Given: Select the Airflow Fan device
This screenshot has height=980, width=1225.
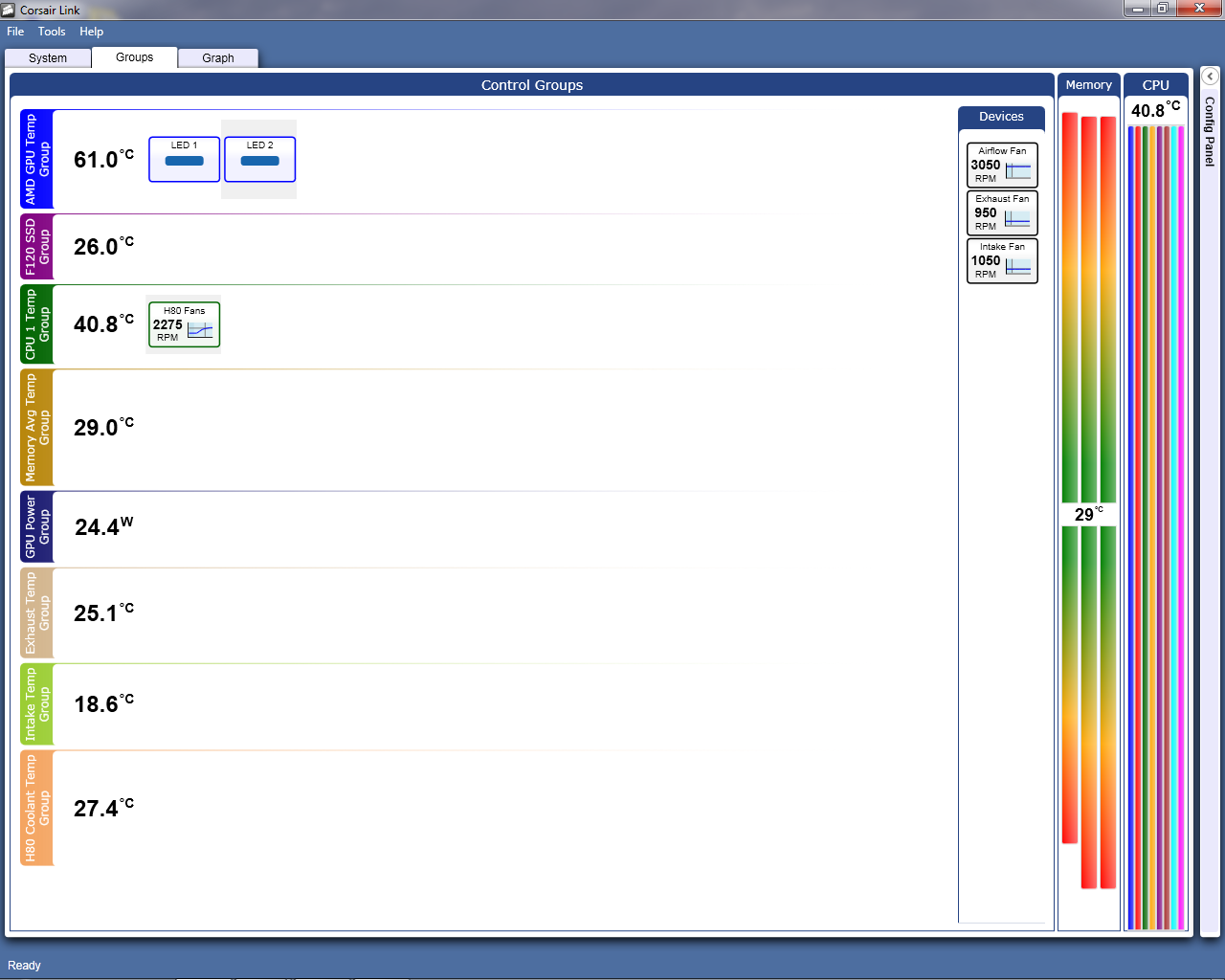Looking at the screenshot, I should click(1002, 165).
